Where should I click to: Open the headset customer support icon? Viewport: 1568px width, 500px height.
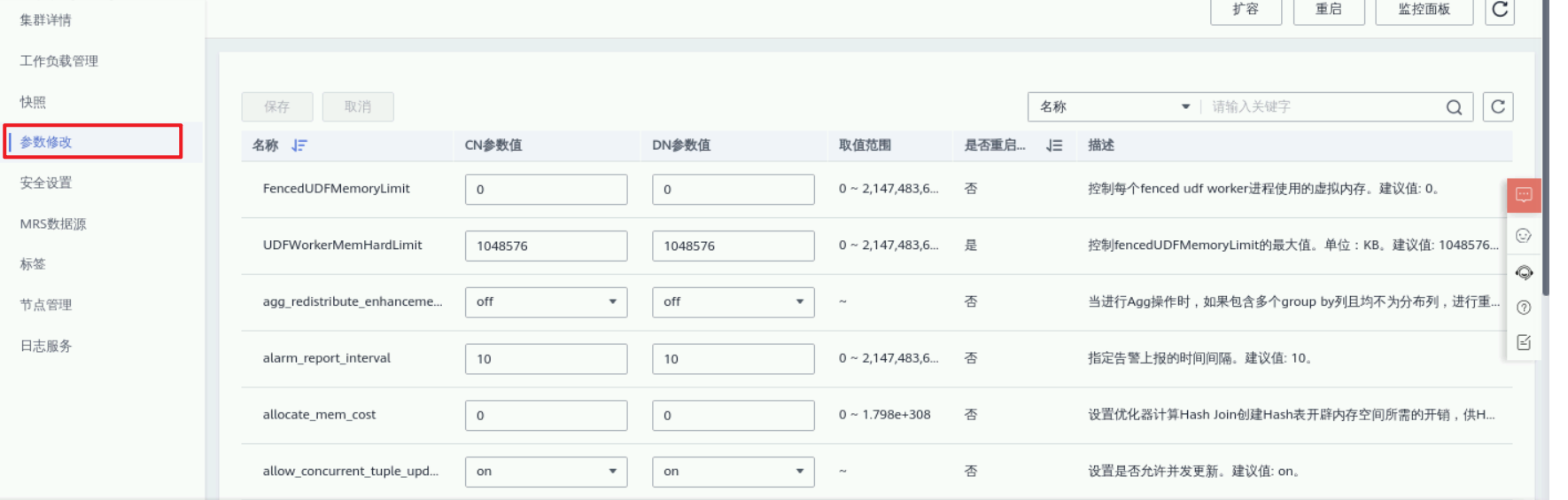[1524, 272]
